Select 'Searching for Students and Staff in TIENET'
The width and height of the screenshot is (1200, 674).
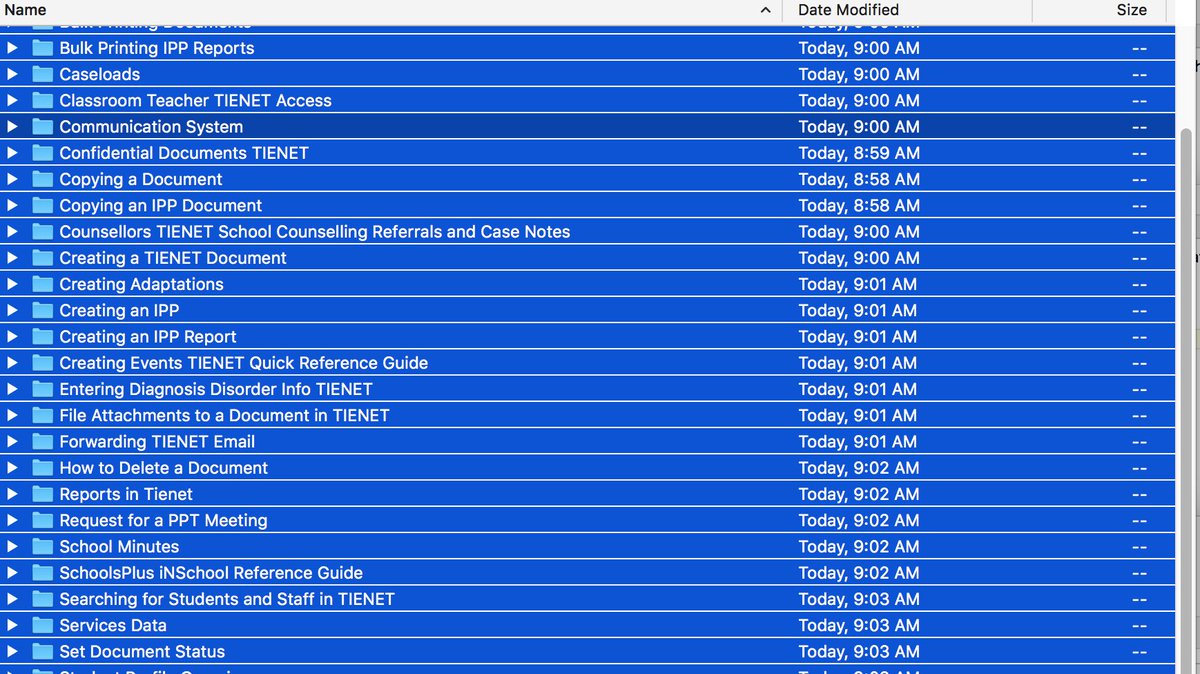[227, 599]
